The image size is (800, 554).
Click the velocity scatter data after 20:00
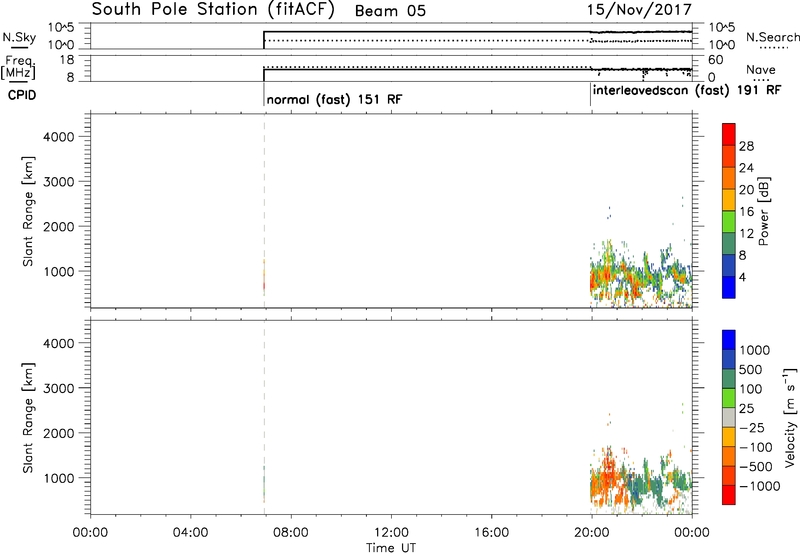click(x=641, y=482)
